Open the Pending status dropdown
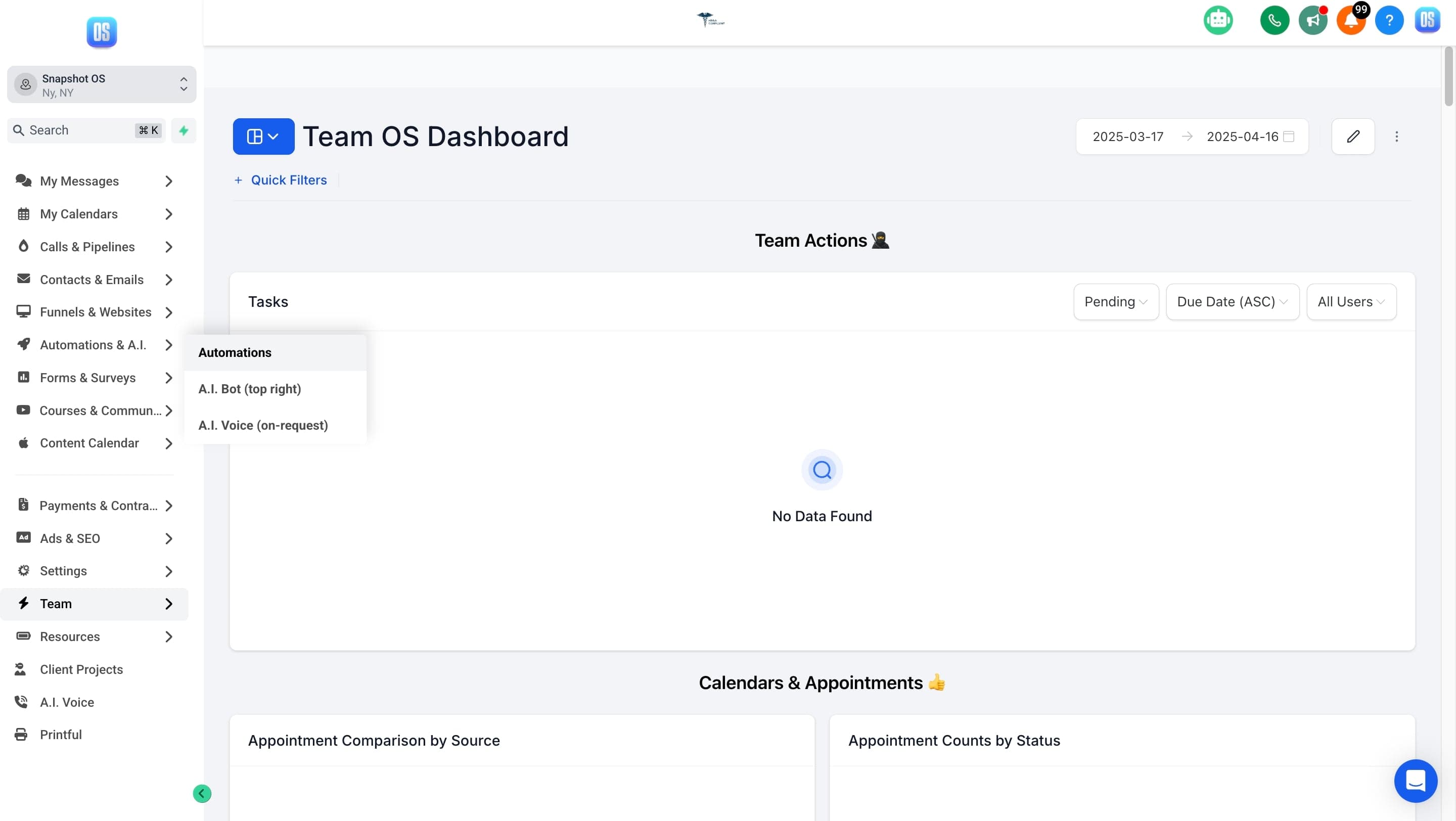1456x821 pixels. coord(1116,302)
